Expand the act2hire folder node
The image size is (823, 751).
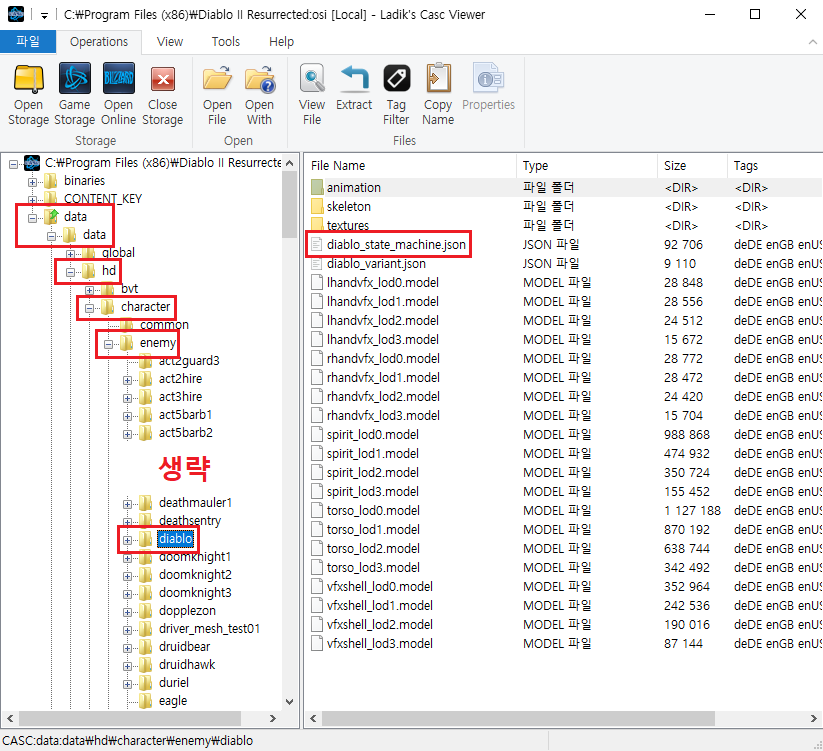(x=127, y=380)
